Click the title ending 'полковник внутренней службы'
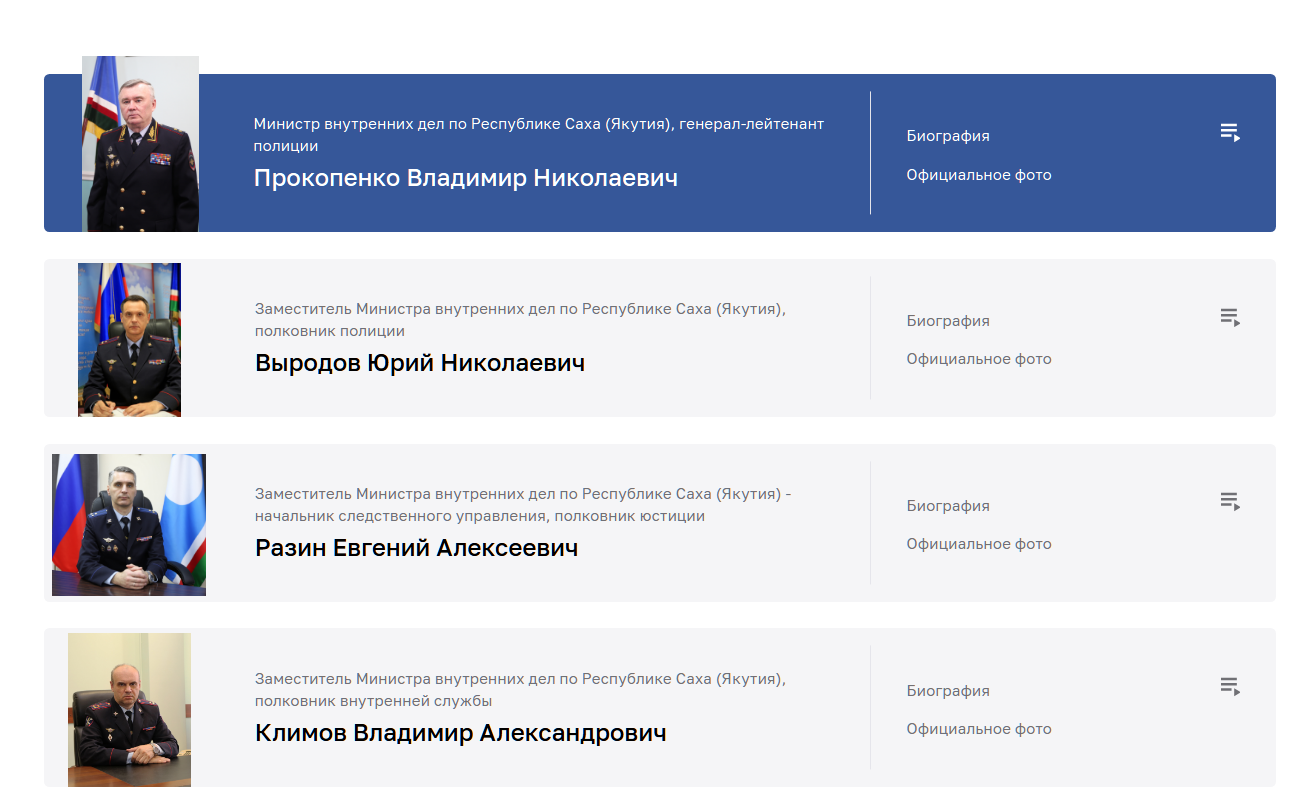The height and width of the screenshot is (804, 1300). (x=373, y=701)
